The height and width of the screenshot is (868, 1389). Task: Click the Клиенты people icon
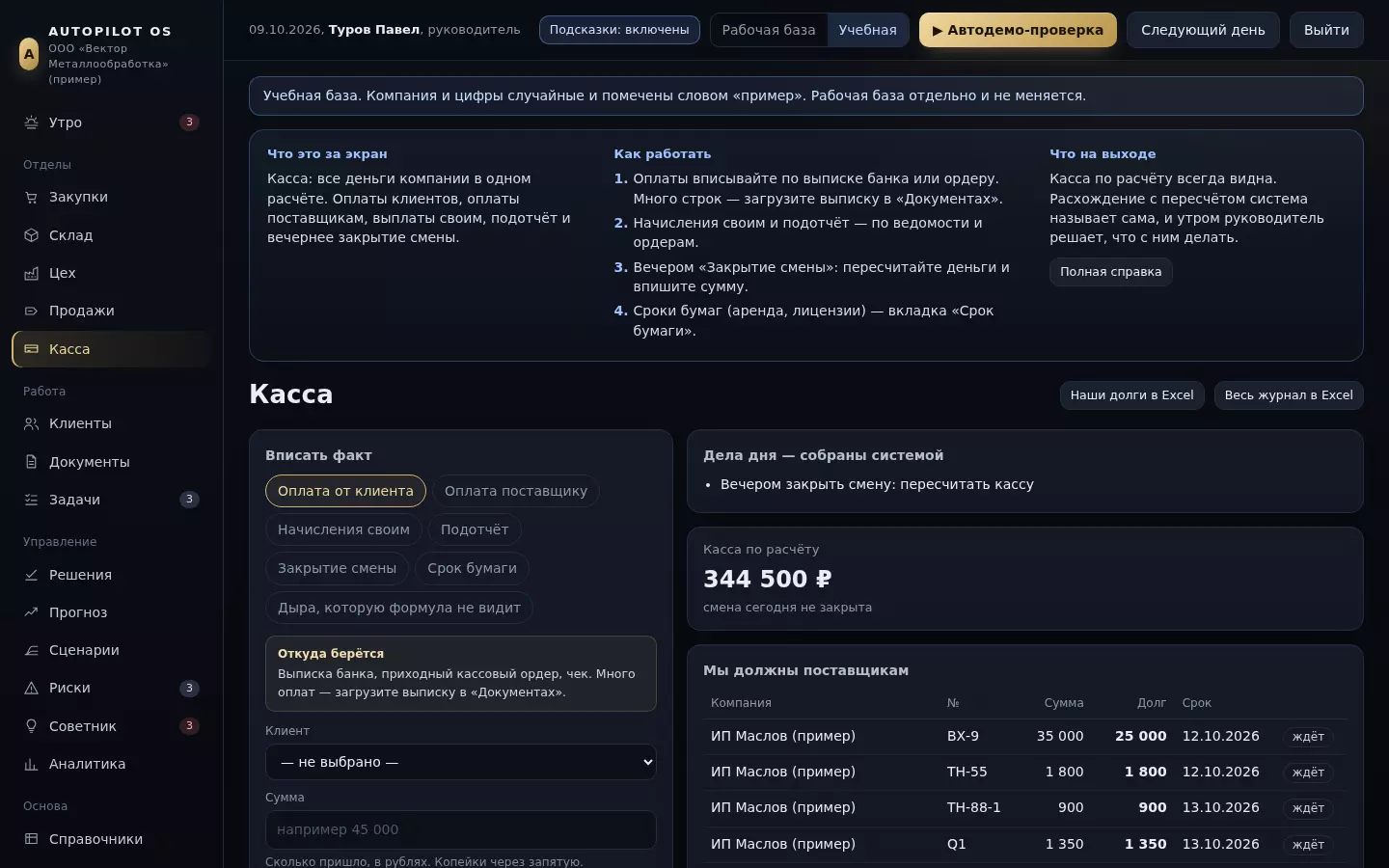(31, 423)
